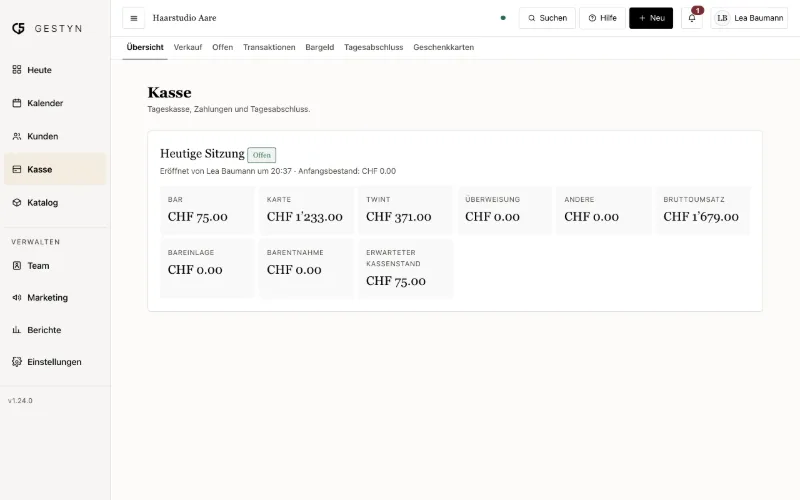This screenshot has width=800, height=500.
Task: Open Heute via its grid icon
Action: coord(17,69)
